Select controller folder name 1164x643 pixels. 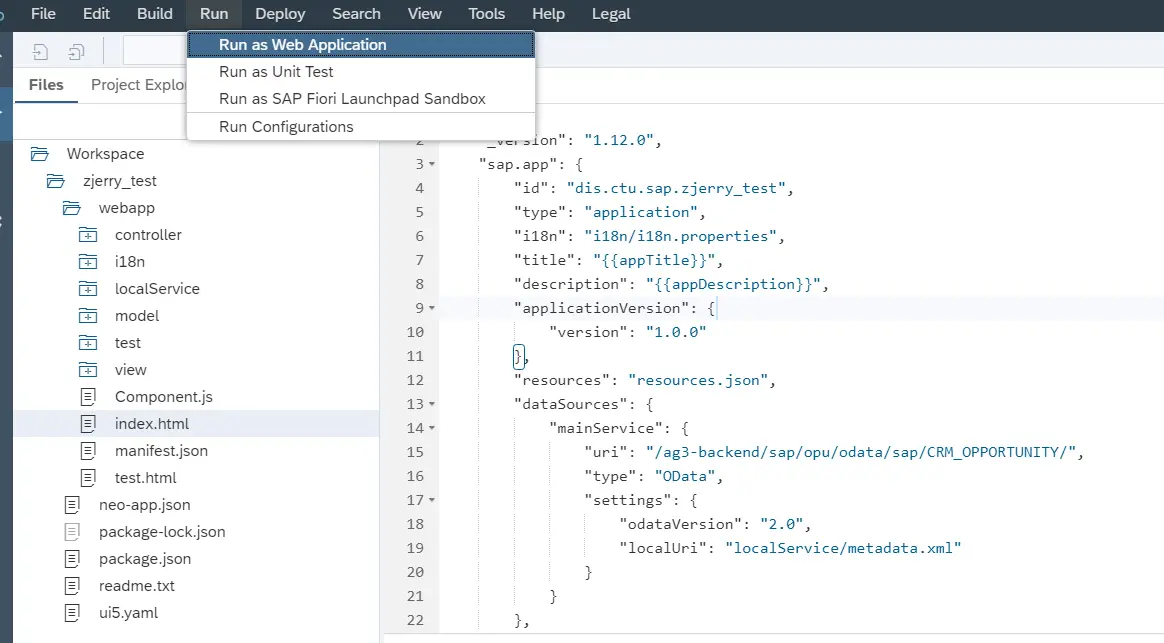(x=148, y=235)
